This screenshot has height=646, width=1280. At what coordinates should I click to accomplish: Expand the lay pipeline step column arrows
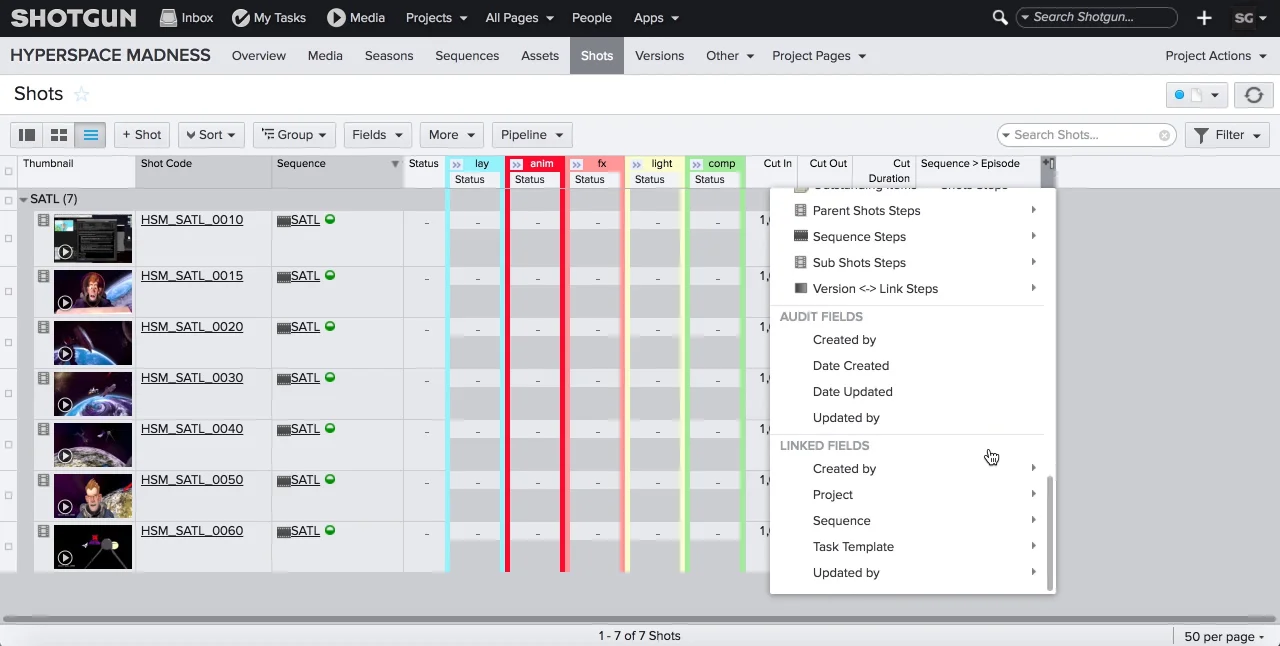[x=457, y=164]
